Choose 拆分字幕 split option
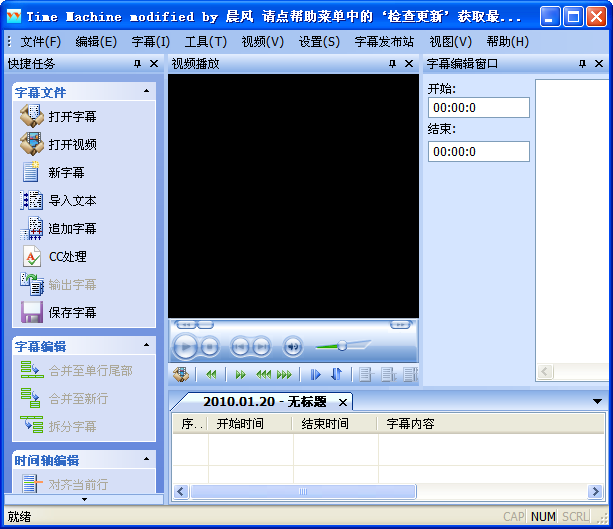Viewport: 613px width, 529px height. [59, 426]
